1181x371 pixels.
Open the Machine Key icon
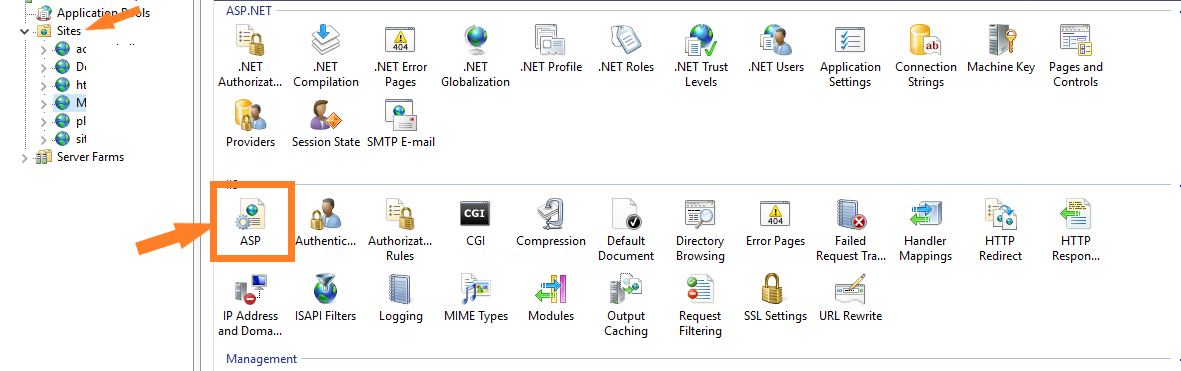(1001, 39)
